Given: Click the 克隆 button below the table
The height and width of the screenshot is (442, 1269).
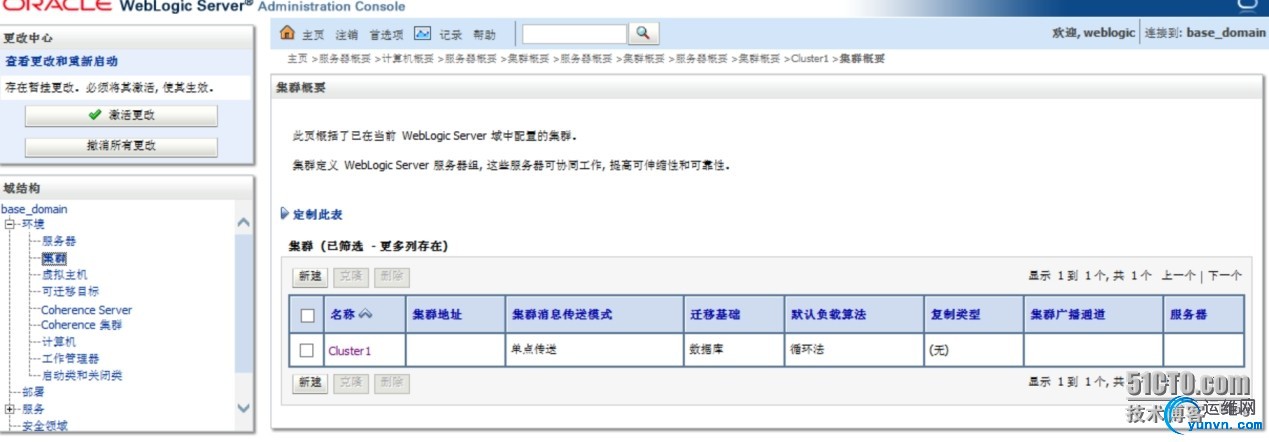Looking at the screenshot, I should point(350,382).
